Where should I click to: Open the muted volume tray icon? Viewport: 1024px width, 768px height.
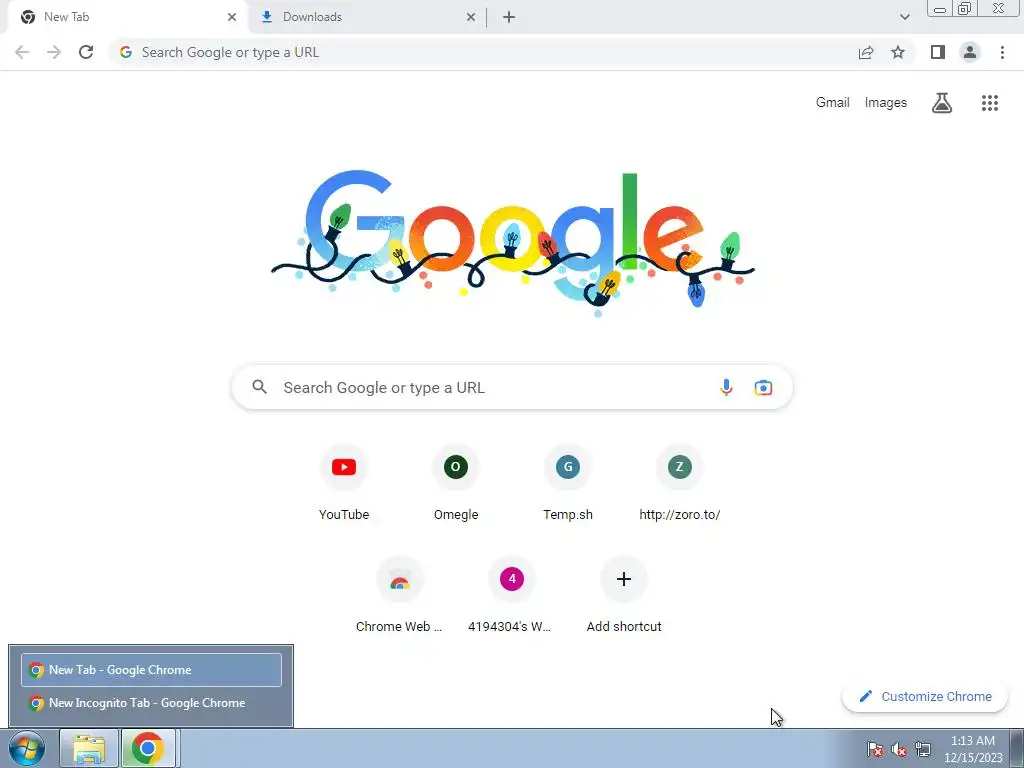(899, 749)
